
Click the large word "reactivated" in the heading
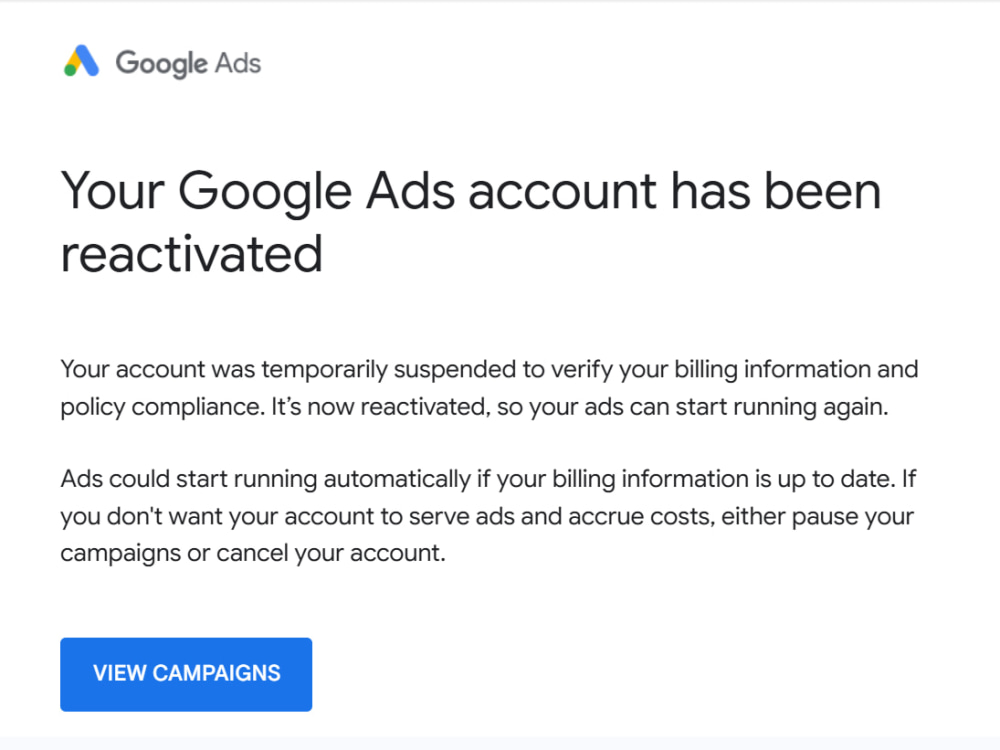(191, 254)
